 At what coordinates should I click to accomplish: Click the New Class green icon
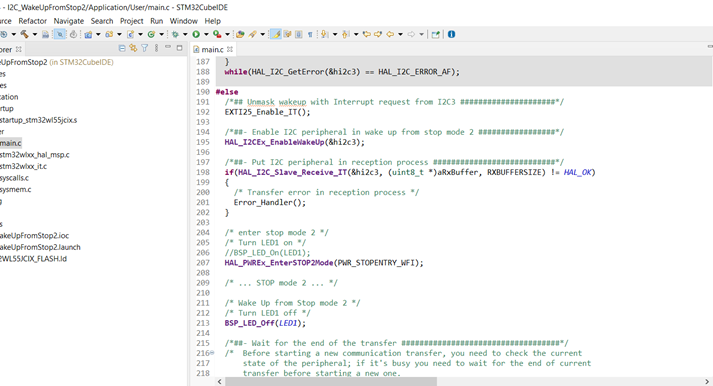point(151,34)
